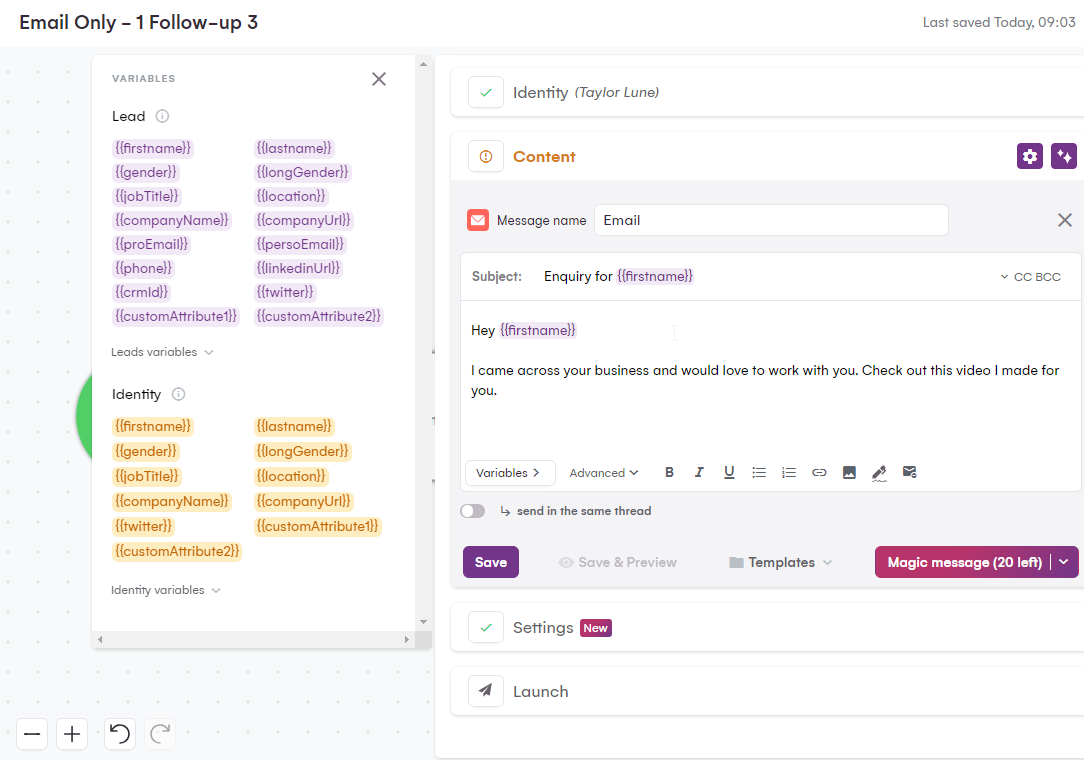Insert Lead {{firstname}} variable
Screen dimensions: 1084x760
click(x=153, y=148)
